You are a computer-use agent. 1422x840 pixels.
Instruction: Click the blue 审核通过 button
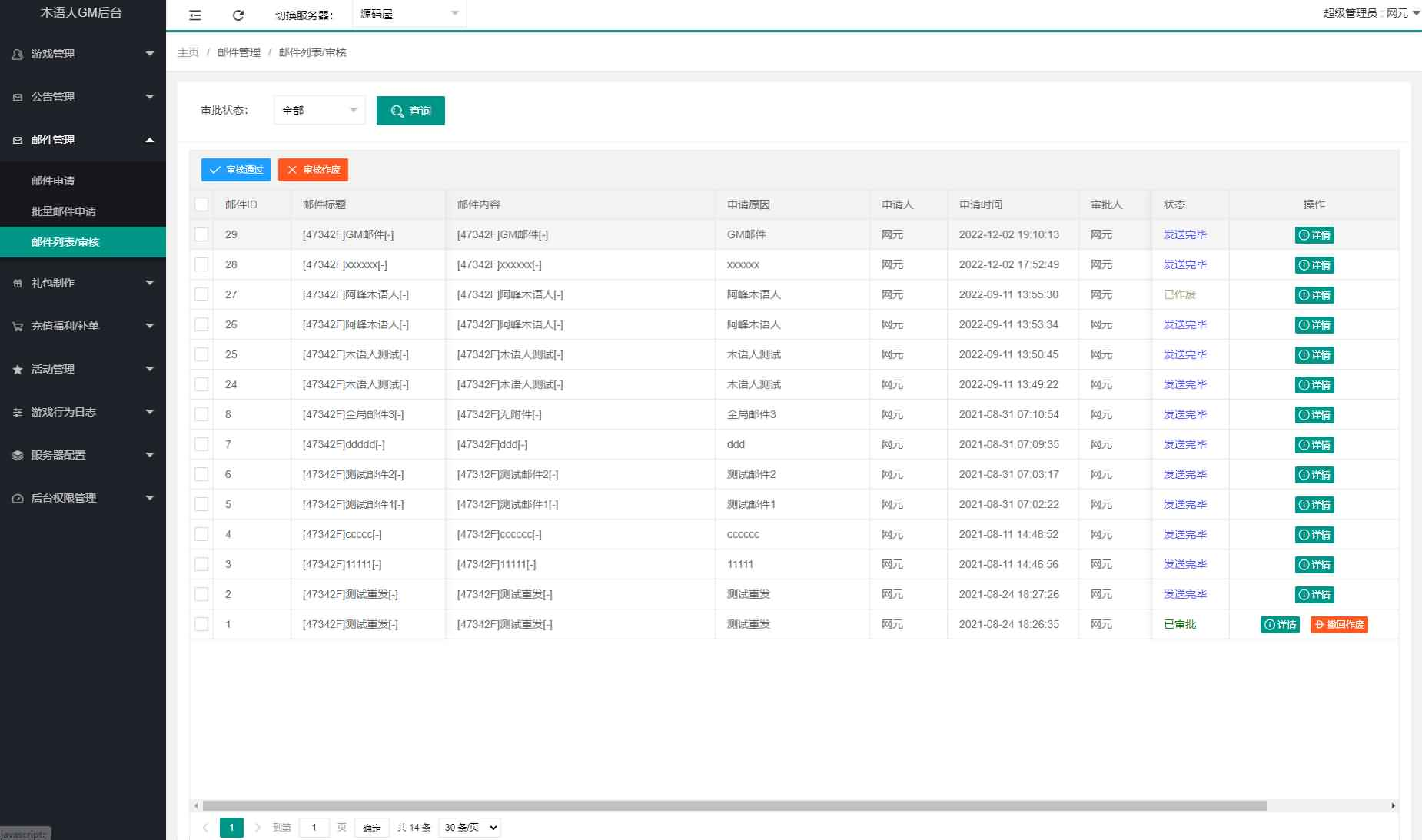236,170
